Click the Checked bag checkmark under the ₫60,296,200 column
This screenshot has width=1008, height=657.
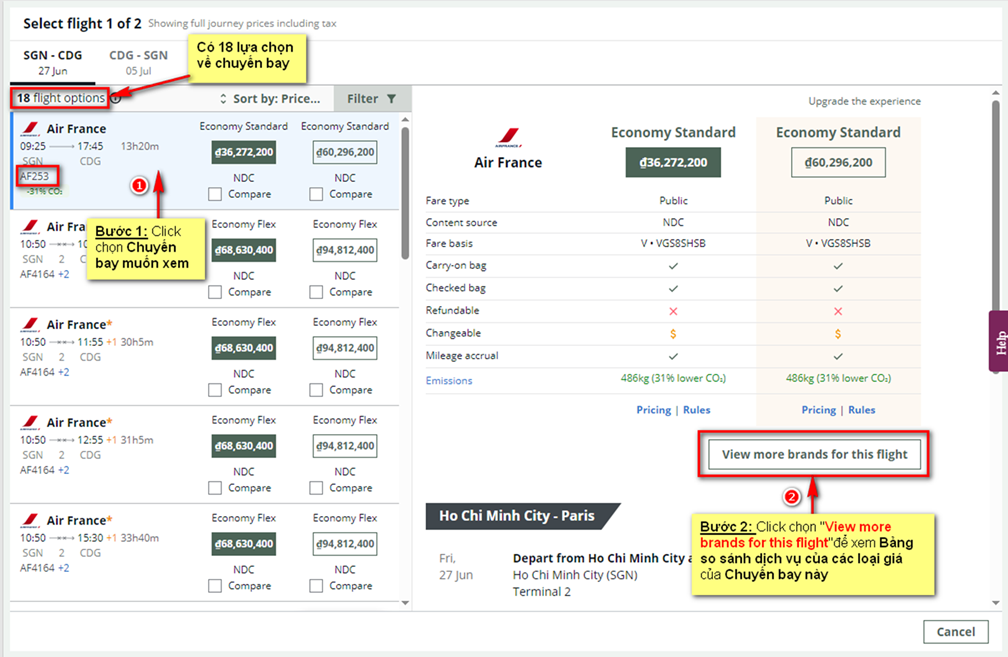point(838,289)
